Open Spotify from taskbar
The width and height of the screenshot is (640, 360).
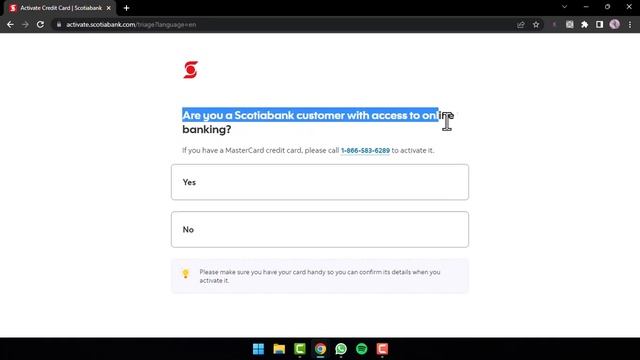tap(362, 349)
